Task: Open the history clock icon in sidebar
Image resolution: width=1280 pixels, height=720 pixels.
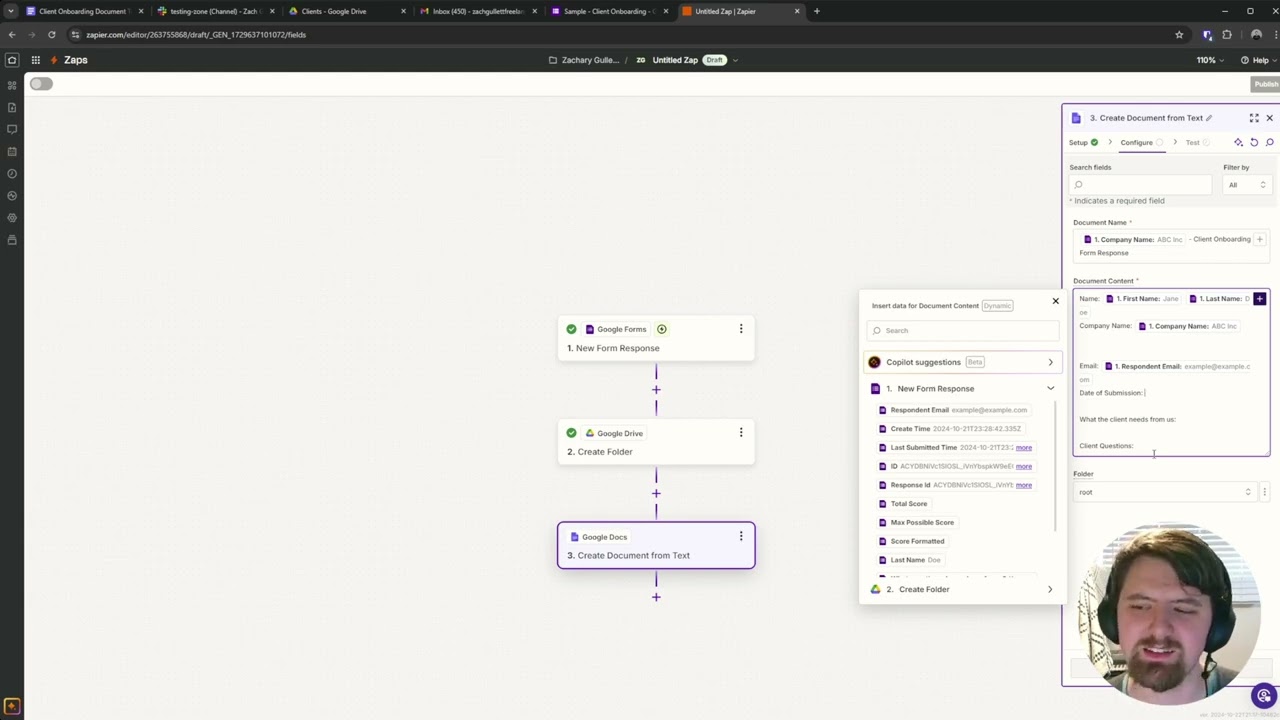Action: click(x=12, y=174)
